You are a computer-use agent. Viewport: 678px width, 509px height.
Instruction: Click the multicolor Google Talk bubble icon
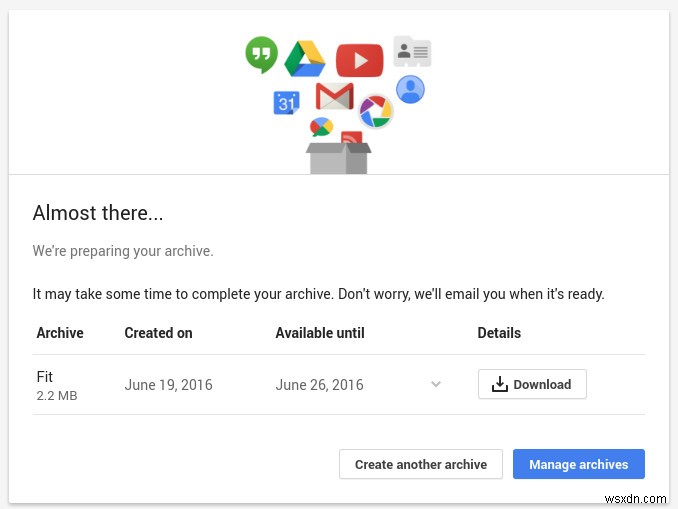(322, 127)
